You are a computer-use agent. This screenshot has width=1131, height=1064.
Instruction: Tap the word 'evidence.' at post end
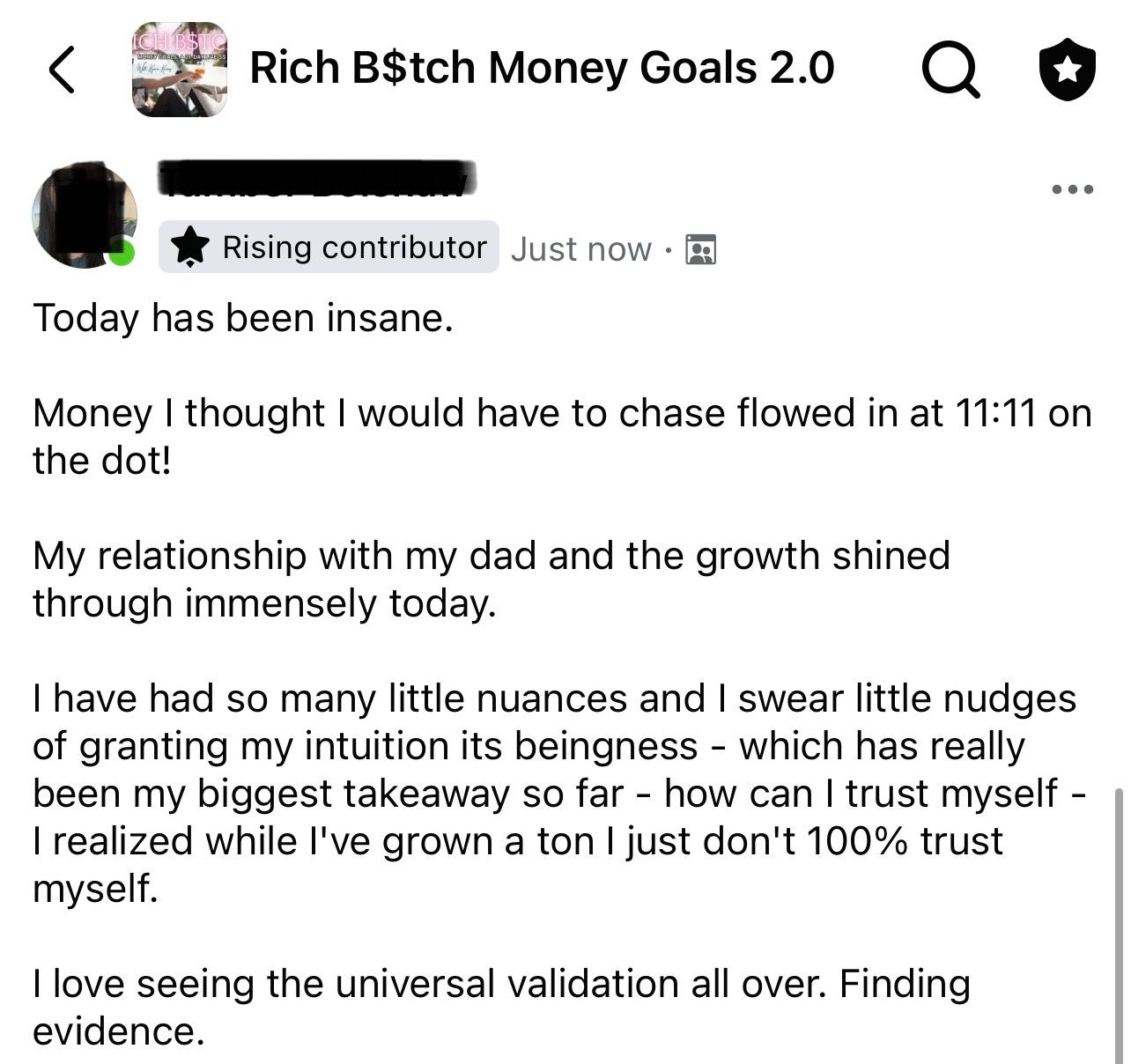119,1031
